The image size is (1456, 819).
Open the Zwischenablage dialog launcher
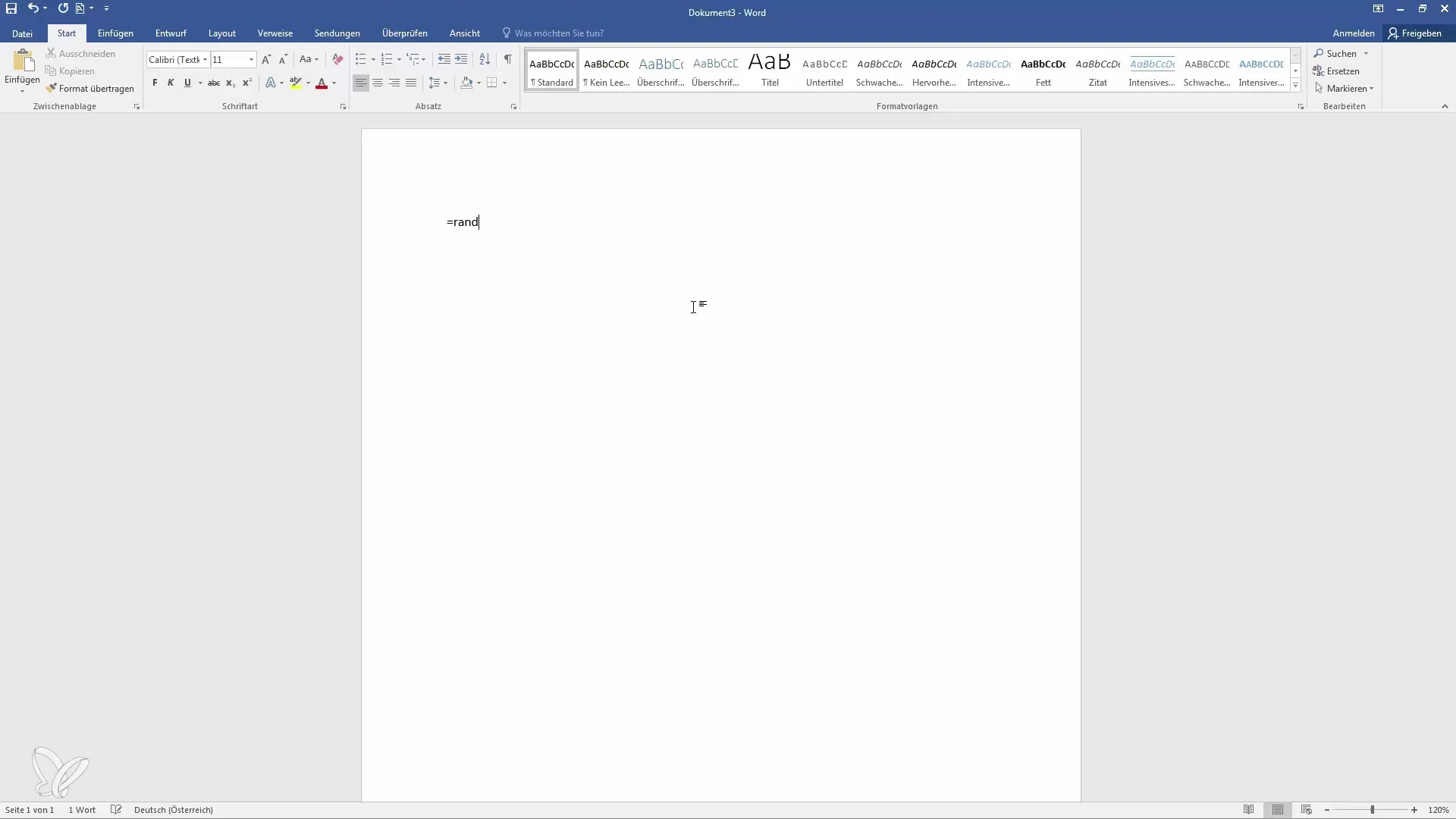point(136,107)
